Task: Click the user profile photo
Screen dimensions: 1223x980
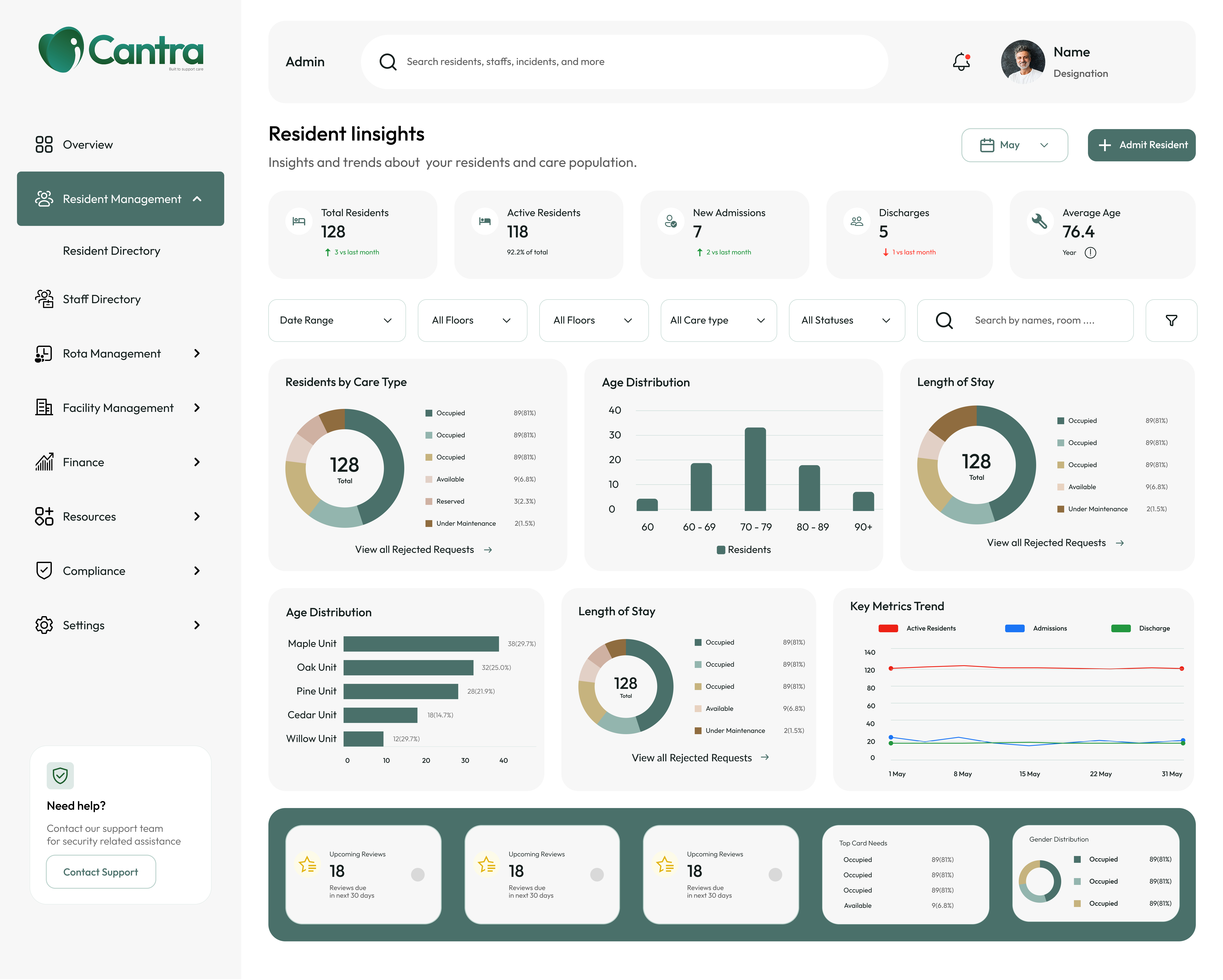Action: (1023, 62)
